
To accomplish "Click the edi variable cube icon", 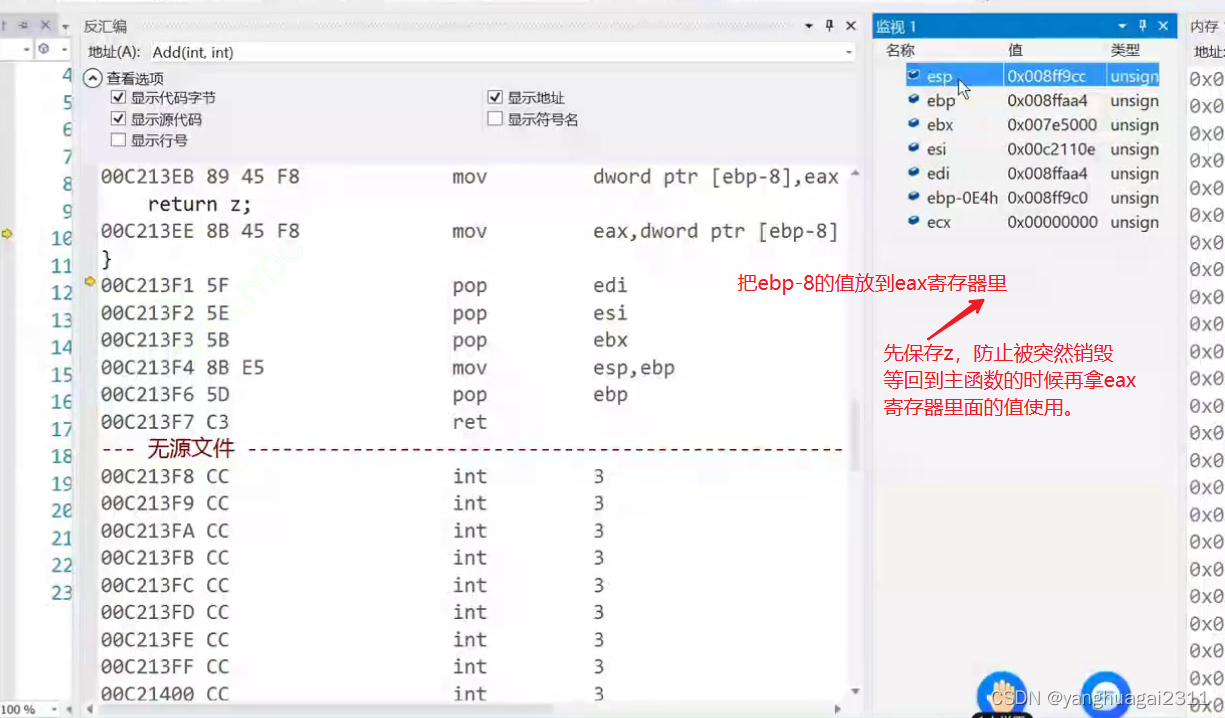I will coord(914,173).
